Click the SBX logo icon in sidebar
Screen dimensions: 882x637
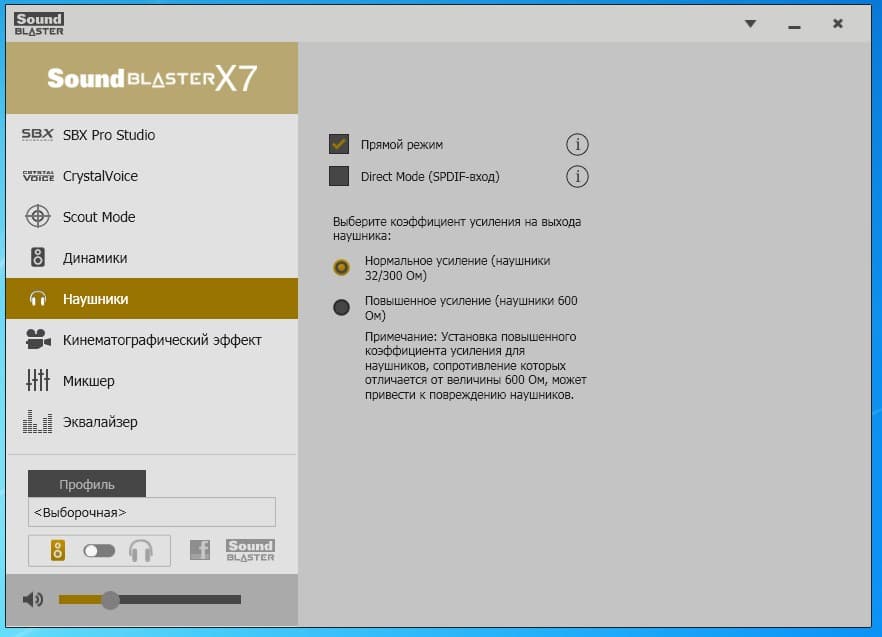click(37, 134)
